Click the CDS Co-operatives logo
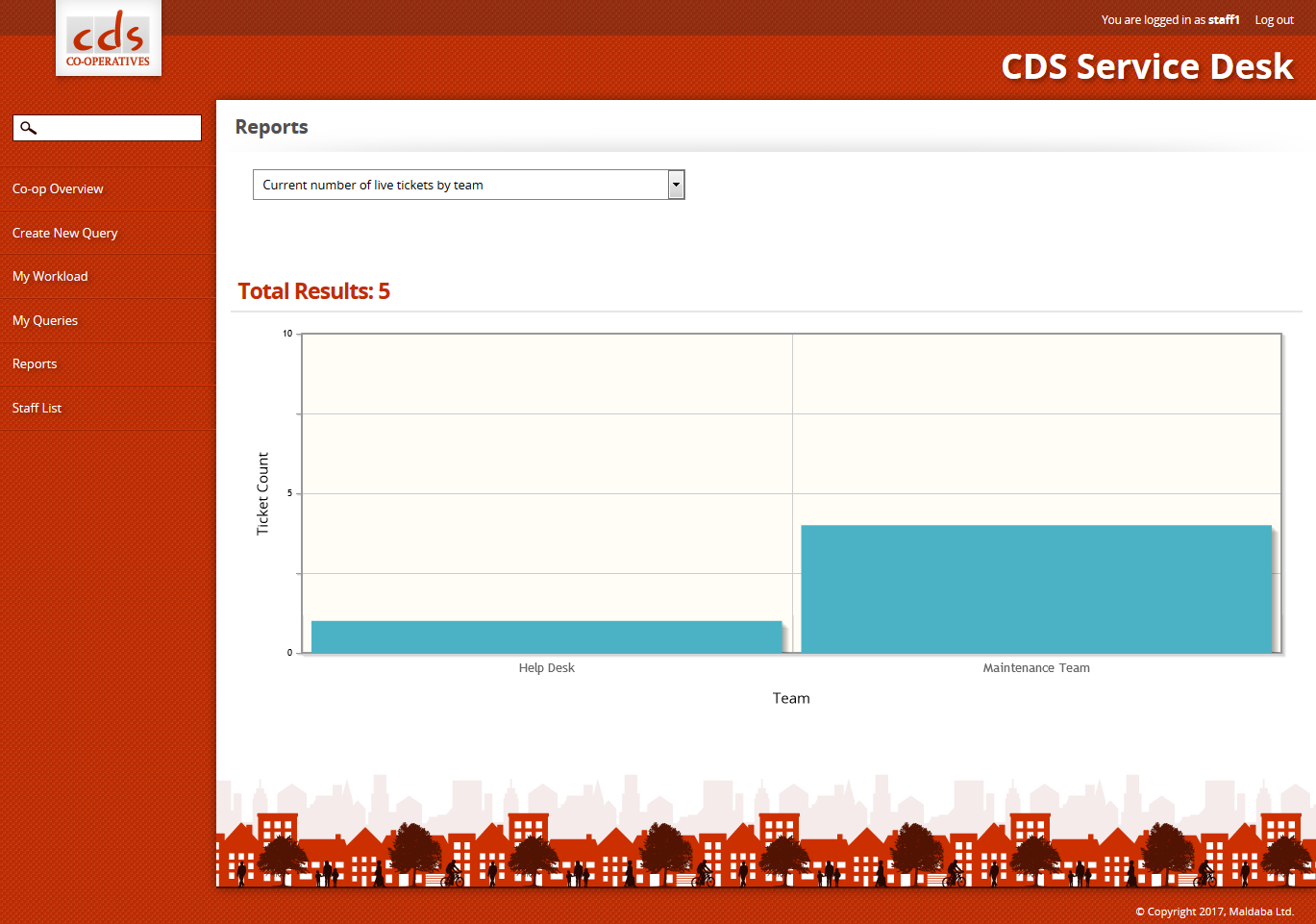Screen dimensions: 1316x924 click(109, 39)
